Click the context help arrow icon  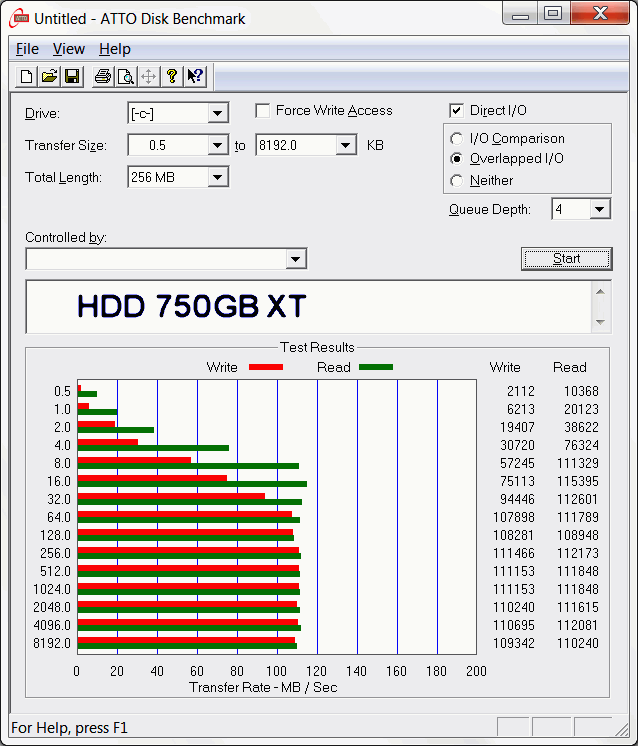click(x=195, y=76)
